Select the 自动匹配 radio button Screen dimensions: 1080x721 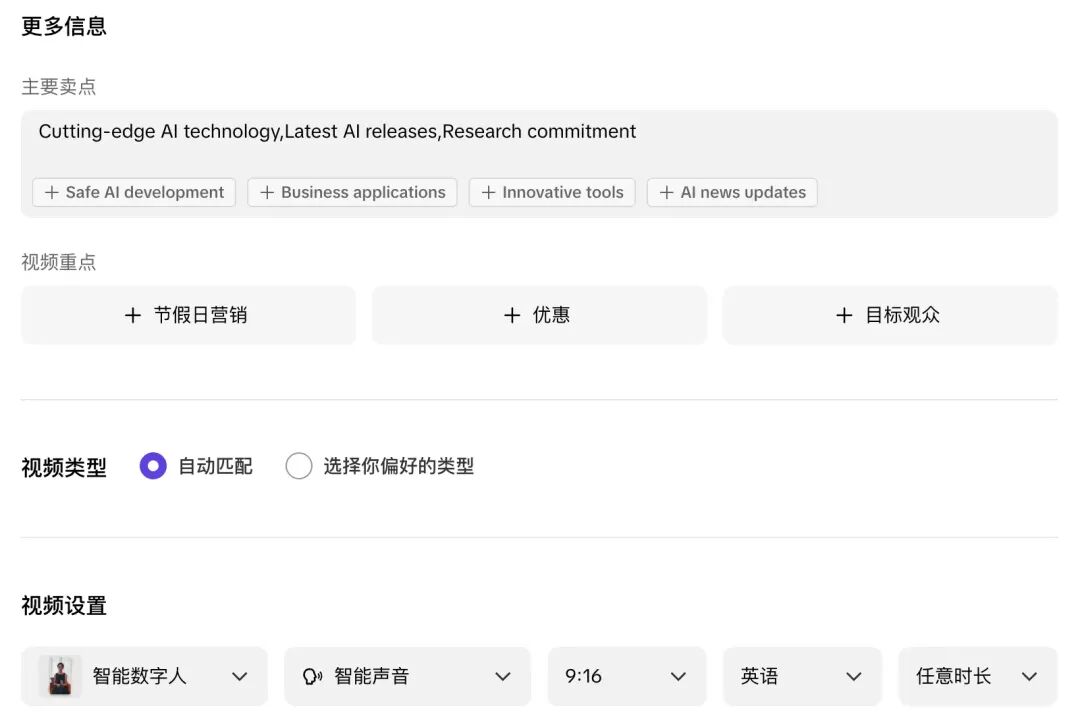(153, 466)
